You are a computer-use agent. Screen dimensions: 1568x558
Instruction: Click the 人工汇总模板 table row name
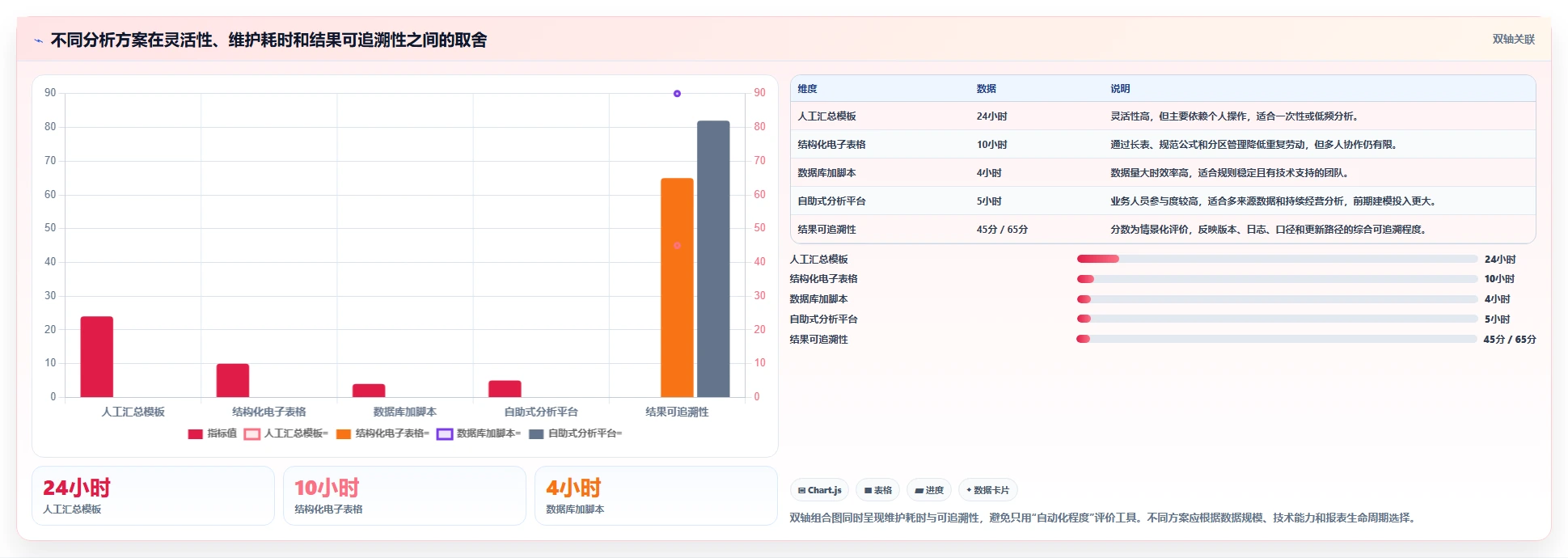click(826, 116)
